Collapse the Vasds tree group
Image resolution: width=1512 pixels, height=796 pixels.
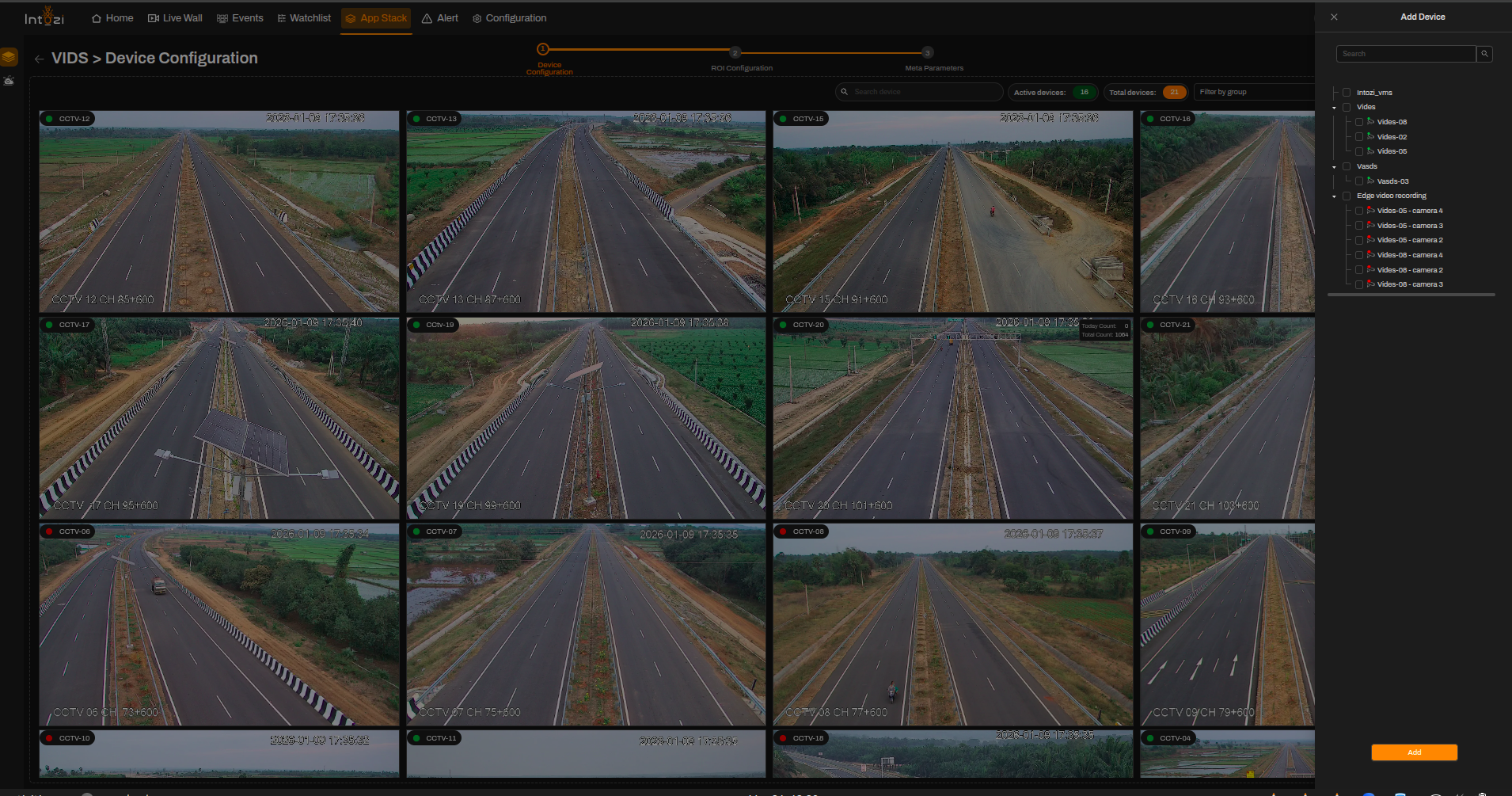(1334, 167)
